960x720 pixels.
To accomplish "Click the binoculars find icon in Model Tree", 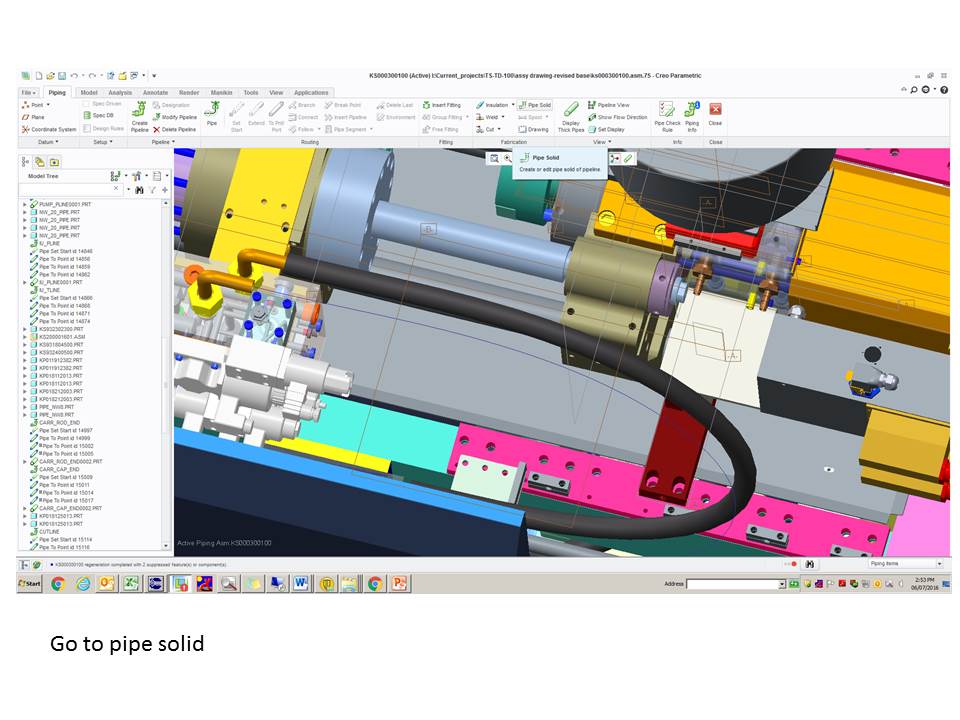I will click(140, 190).
